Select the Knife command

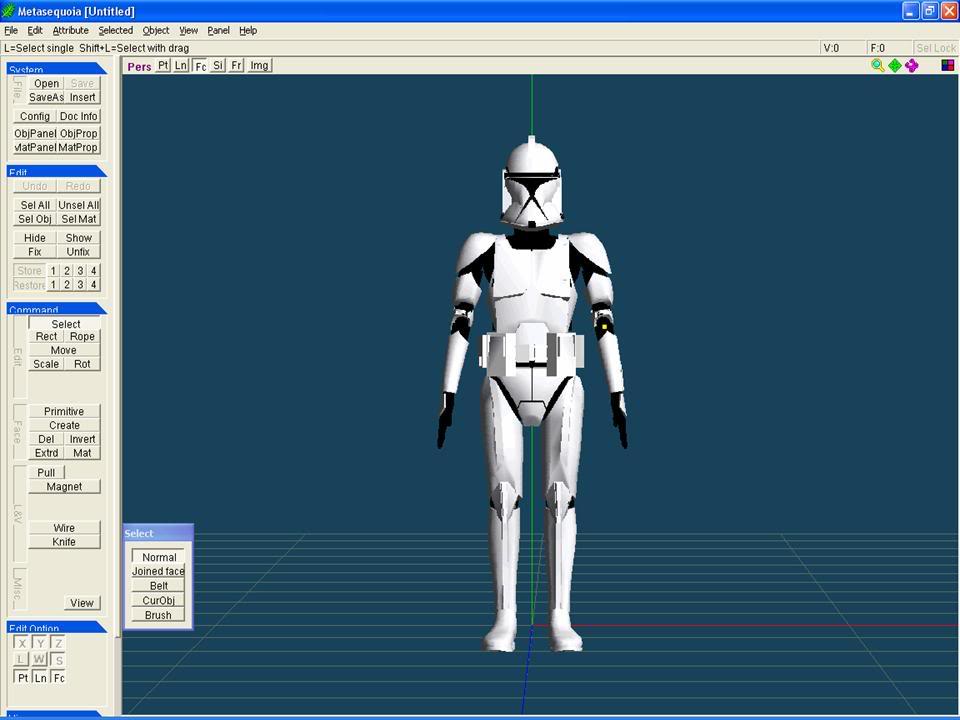tap(64, 542)
